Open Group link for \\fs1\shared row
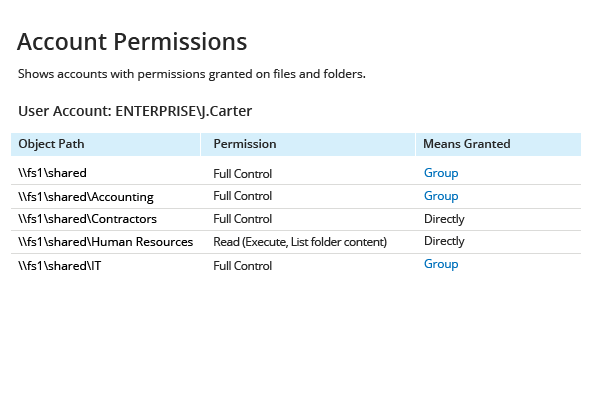Viewport: 590px width, 395px height. tap(441, 173)
